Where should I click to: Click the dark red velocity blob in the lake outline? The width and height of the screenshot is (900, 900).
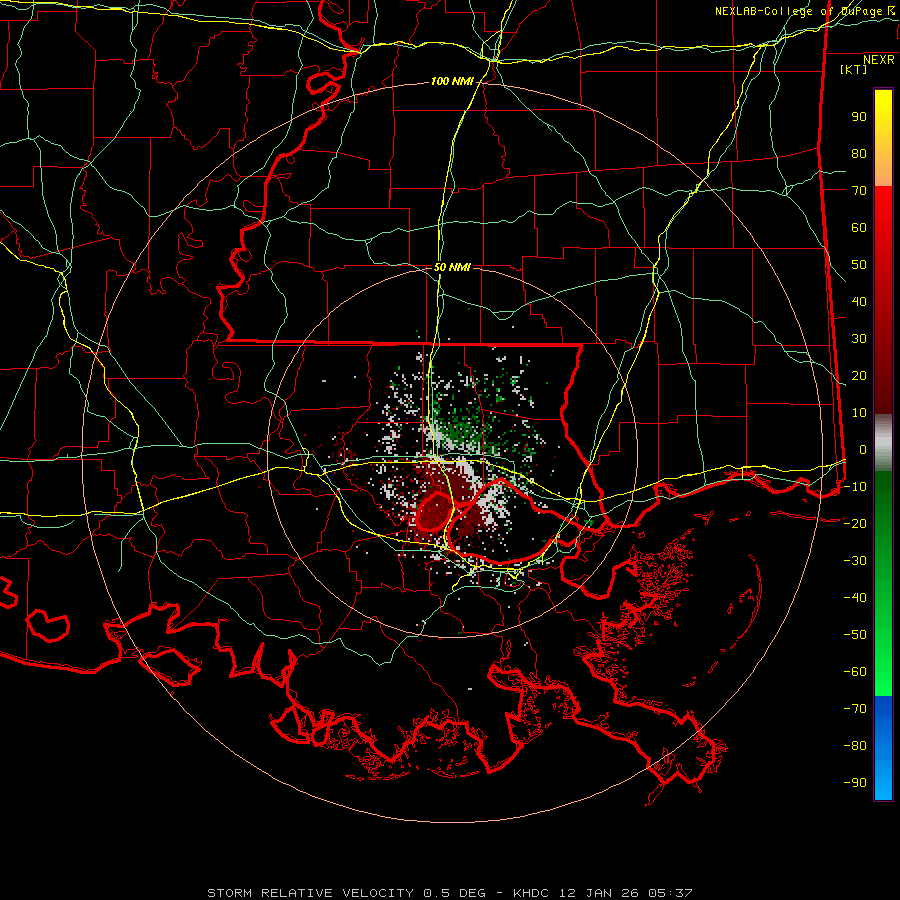click(435, 512)
